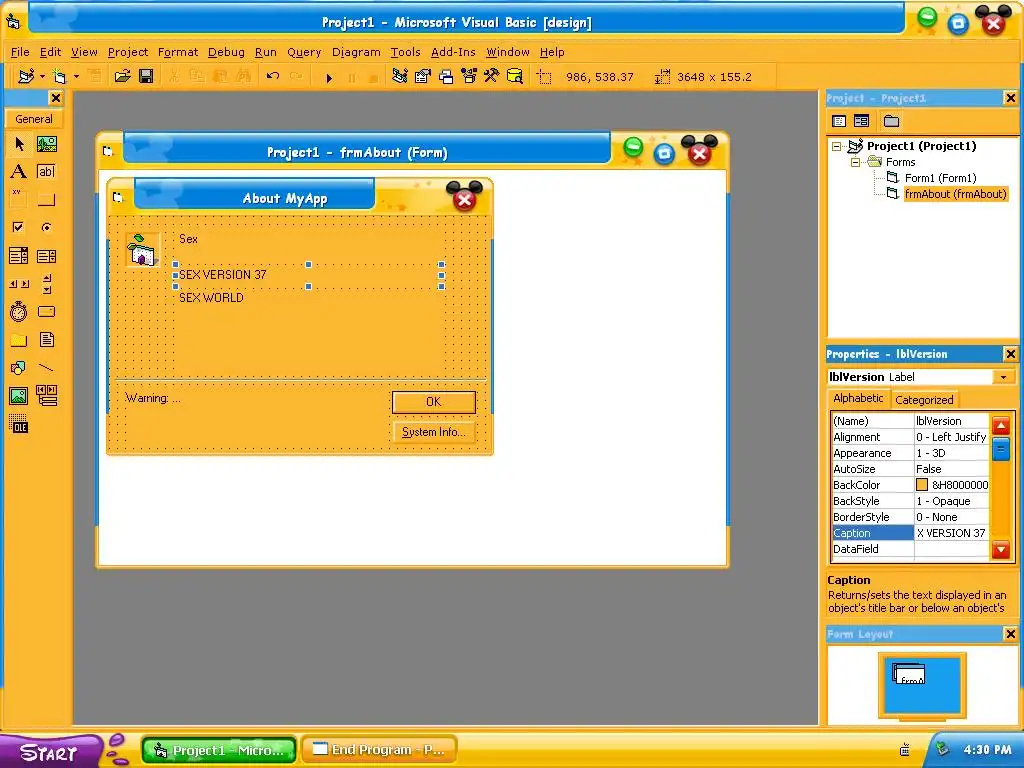This screenshot has height=768, width=1024.
Task: Open the Data View Window icon
Action: tap(515, 76)
